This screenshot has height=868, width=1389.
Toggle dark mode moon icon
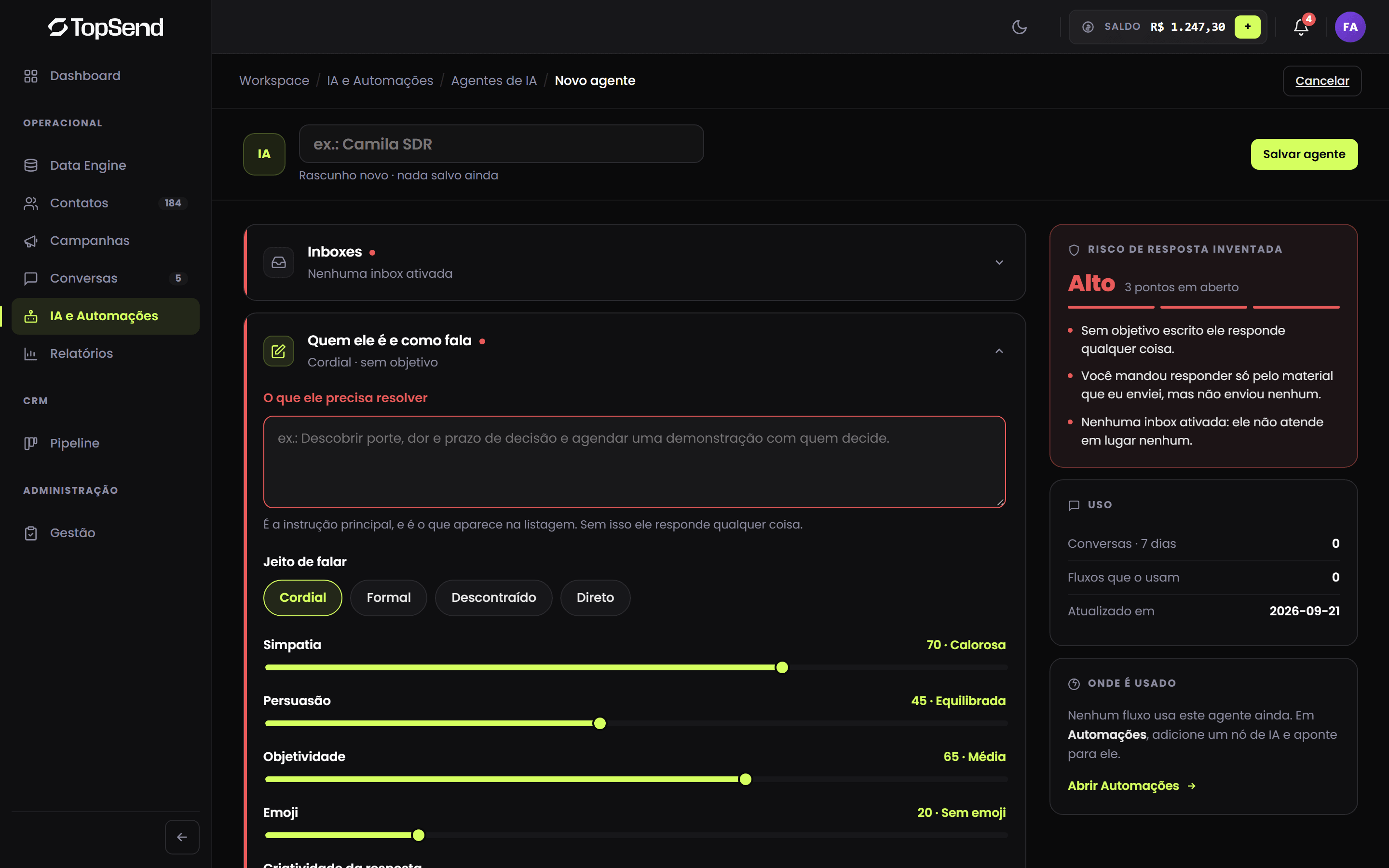tap(1020, 27)
